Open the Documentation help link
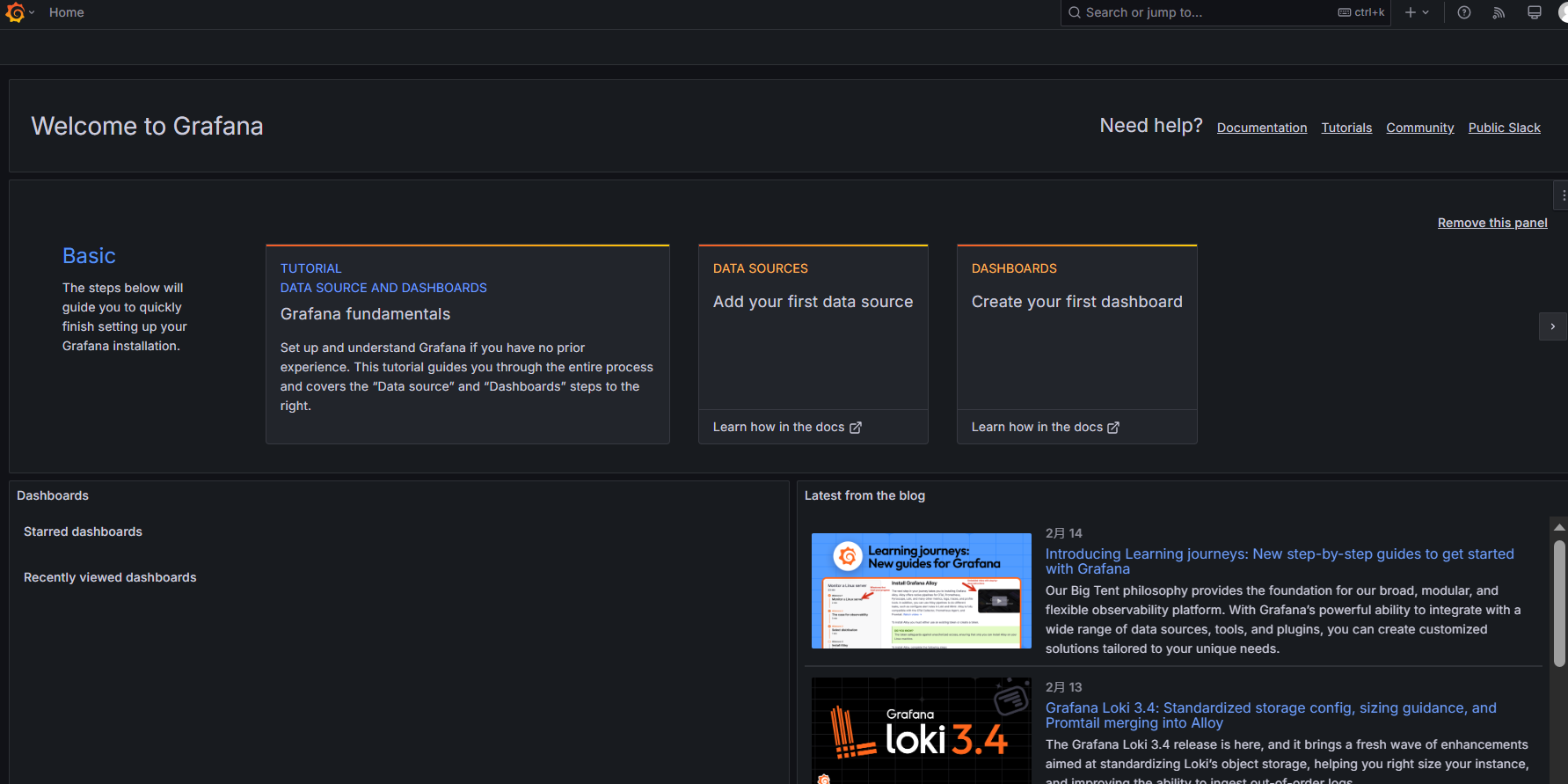 pos(1262,128)
